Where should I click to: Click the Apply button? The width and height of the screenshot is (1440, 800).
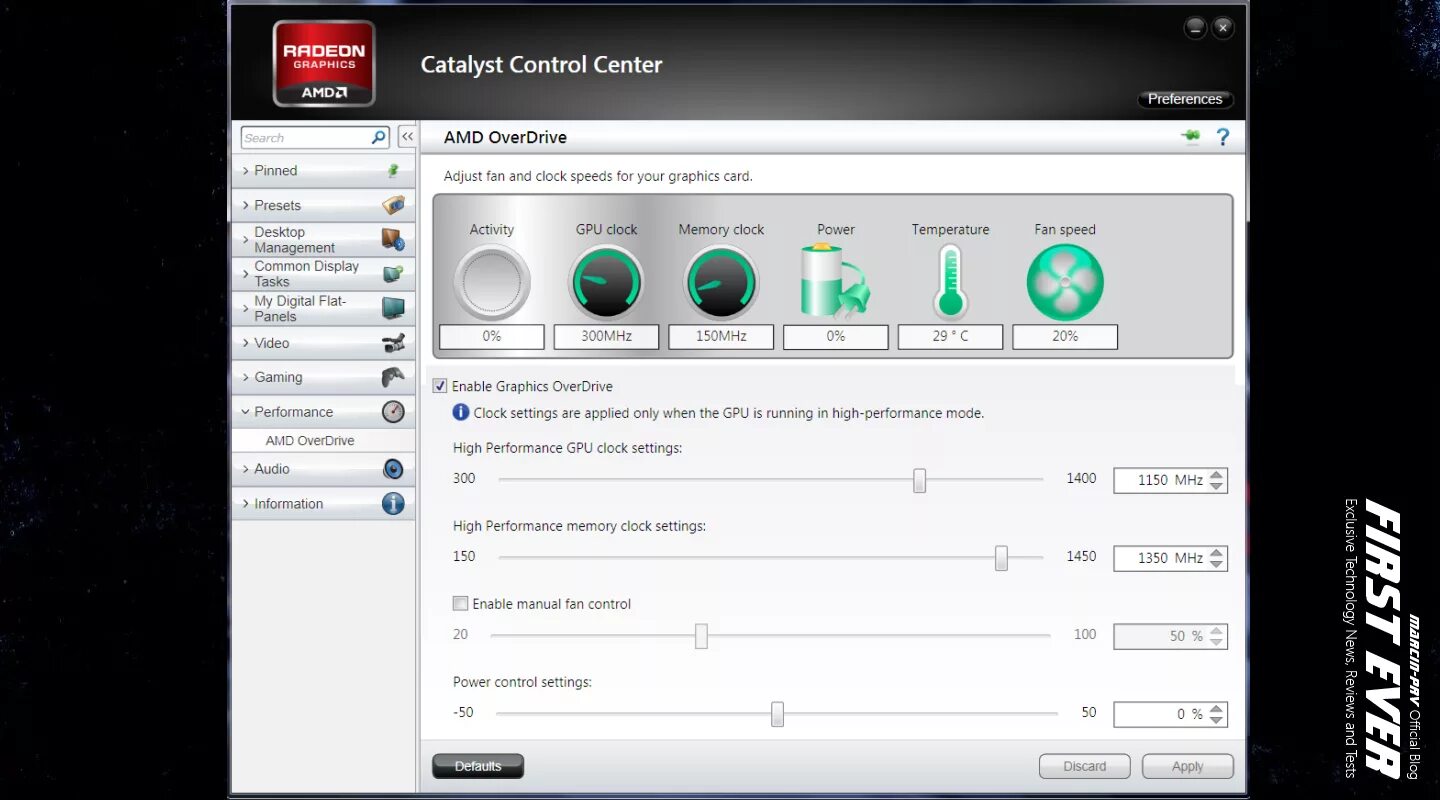click(x=1188, y=766)
